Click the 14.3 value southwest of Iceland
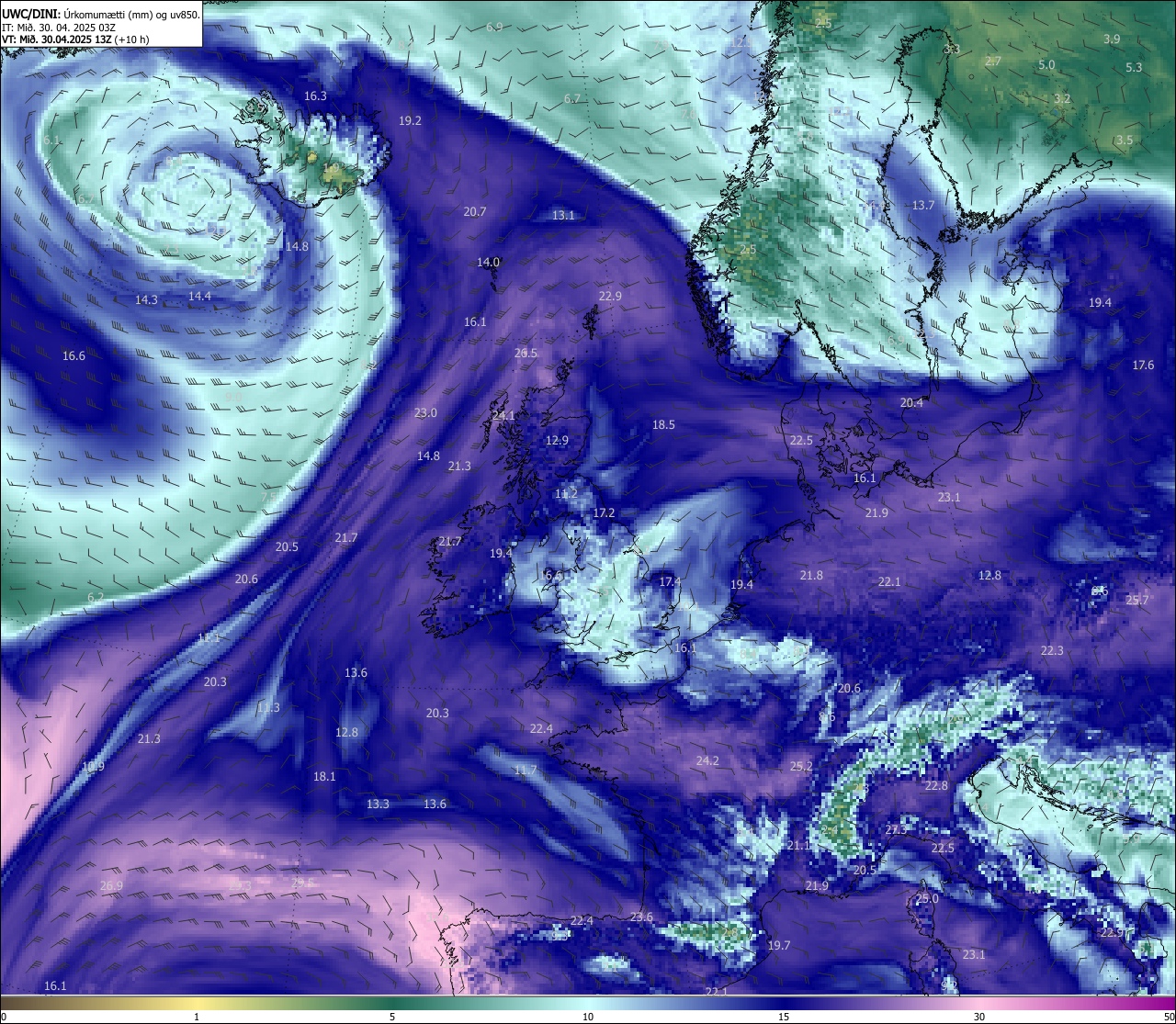The height and width of the screenshot is (1024, 1176). pos(146,299)
